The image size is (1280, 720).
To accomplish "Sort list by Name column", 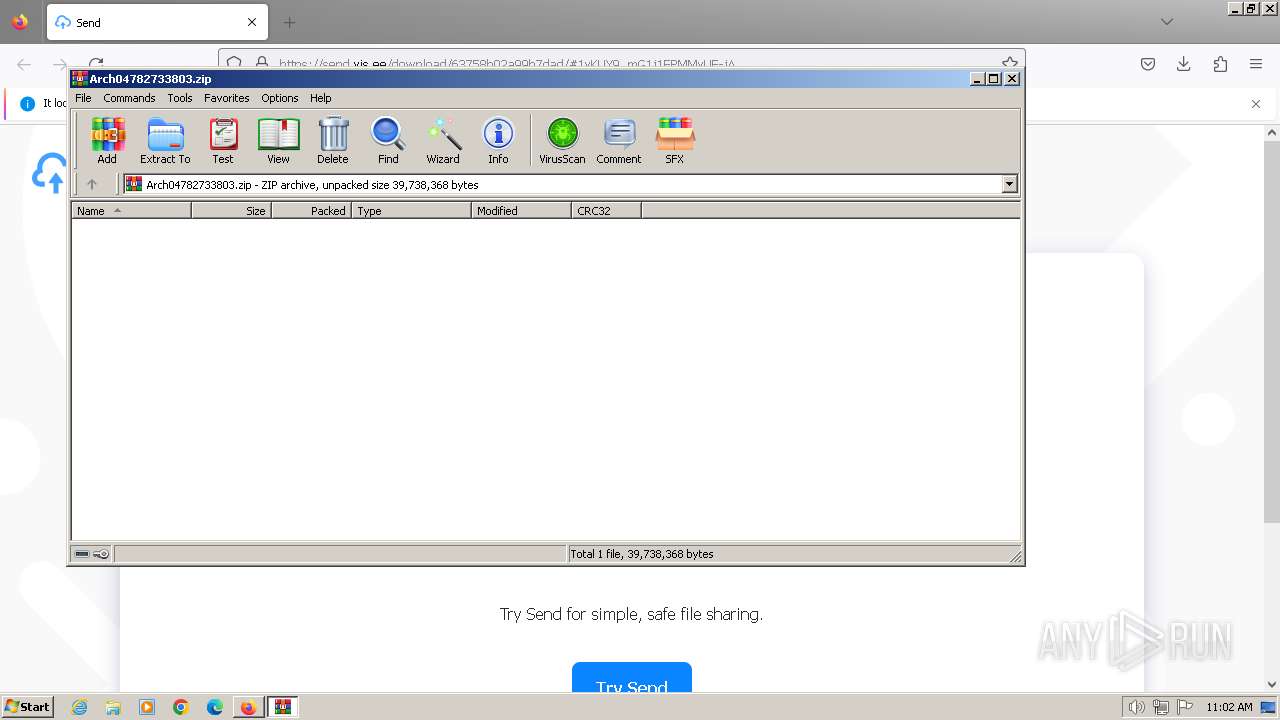I will pyautogui.click(x=131, y=210).
